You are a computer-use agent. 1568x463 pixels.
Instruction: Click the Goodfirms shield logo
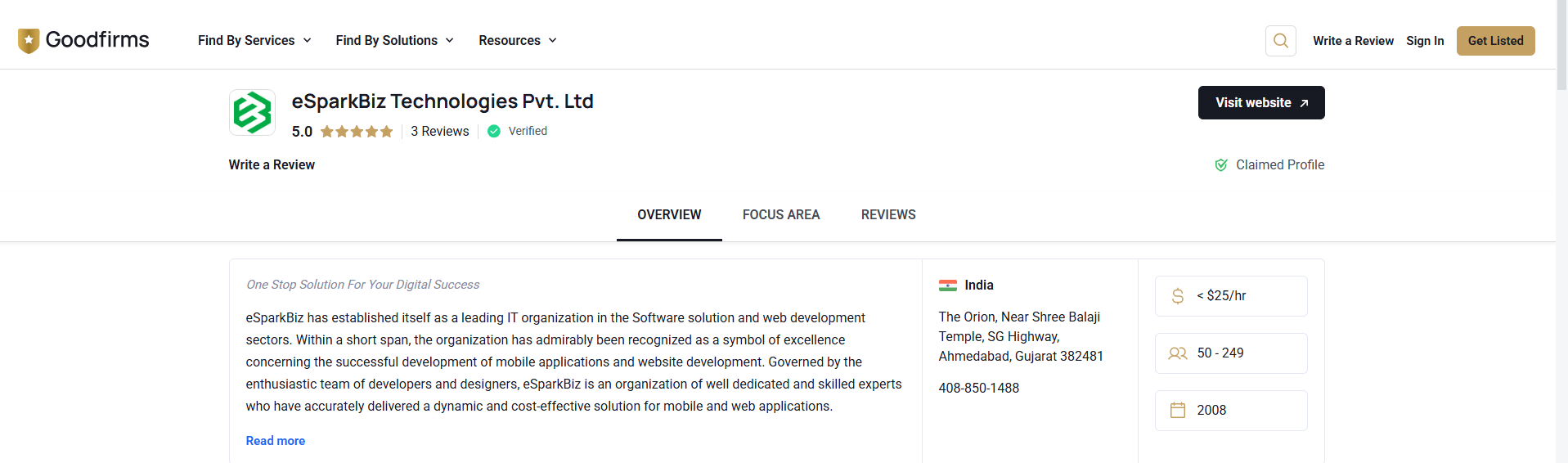tap(29, 41)
